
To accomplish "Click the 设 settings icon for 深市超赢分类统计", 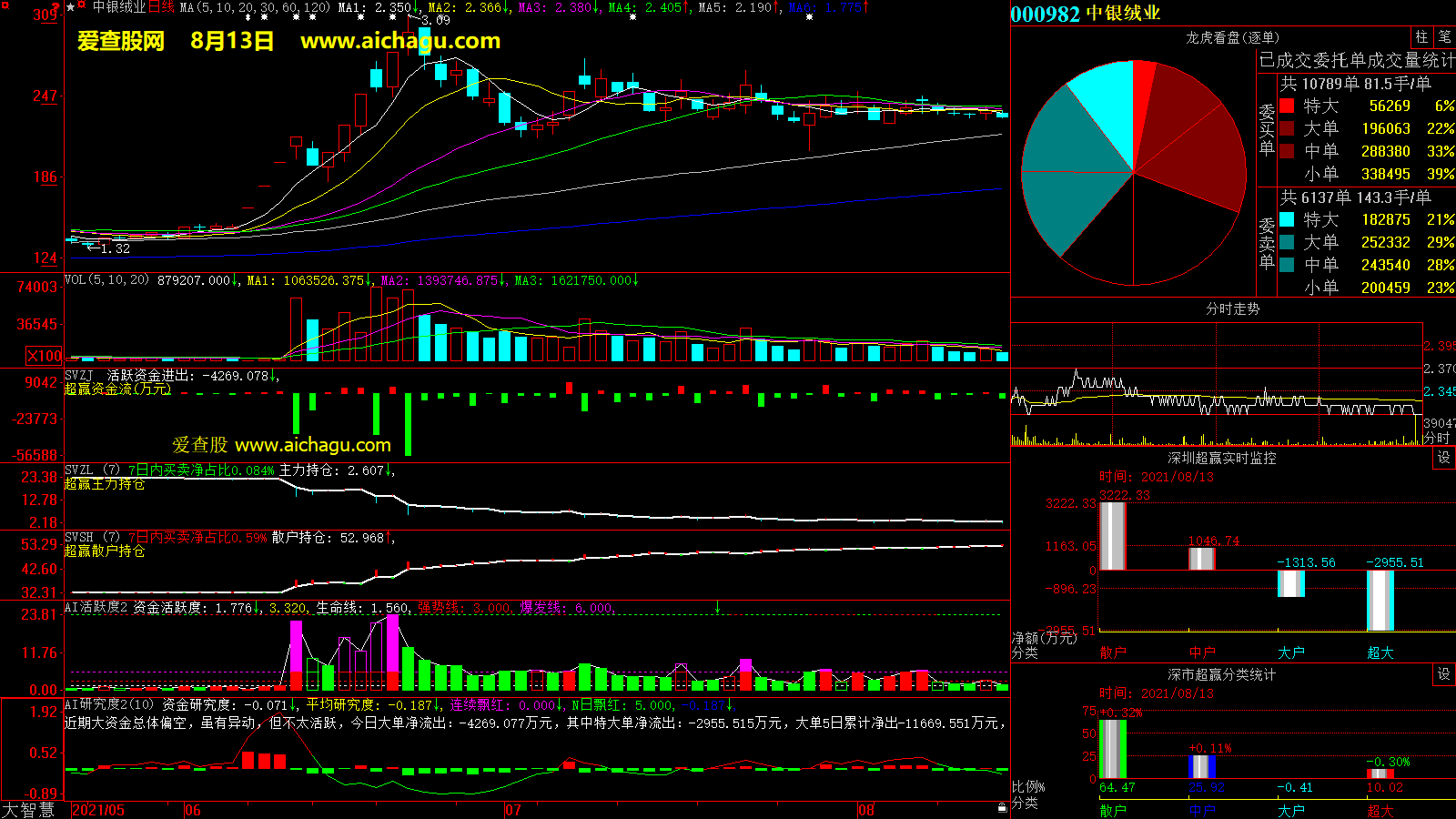I will 1444,674.
